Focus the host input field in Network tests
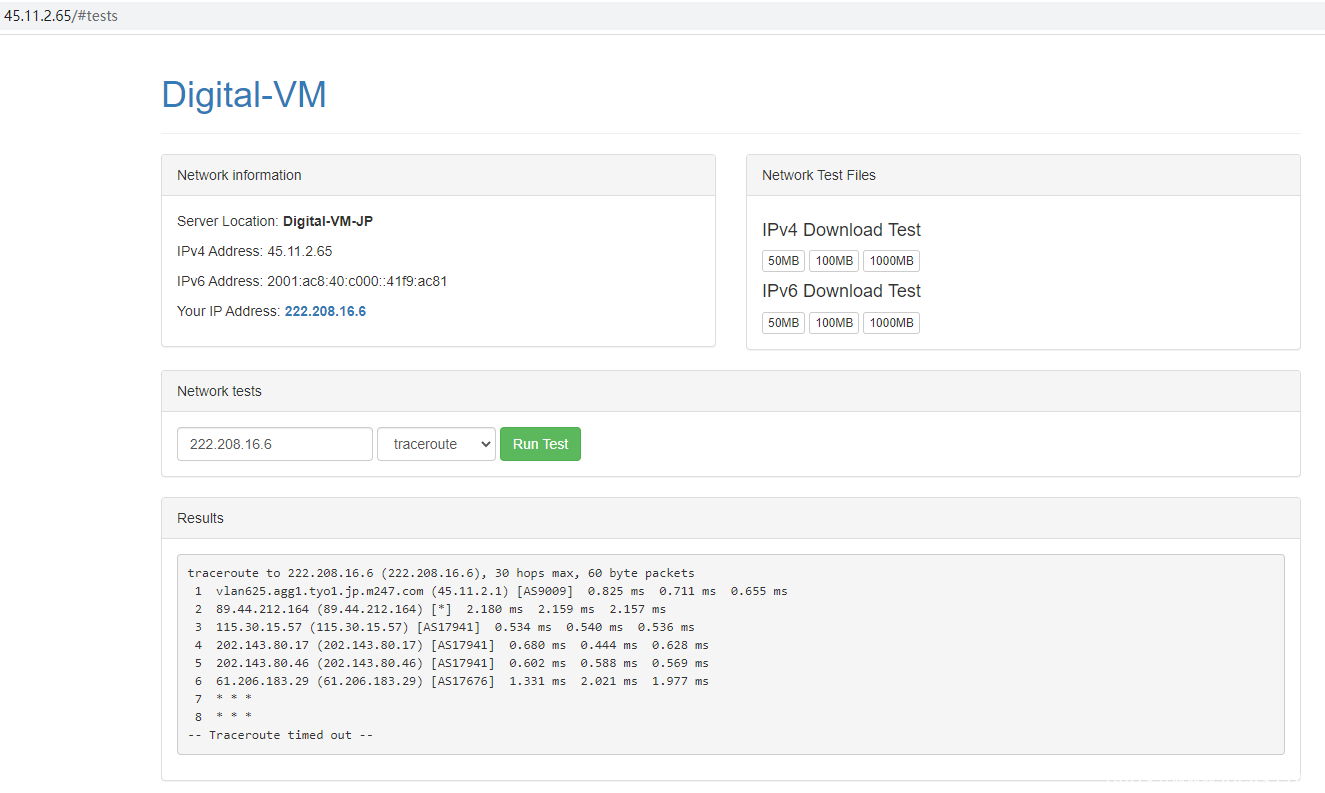 pyautogui.click(x=275, y=444)
